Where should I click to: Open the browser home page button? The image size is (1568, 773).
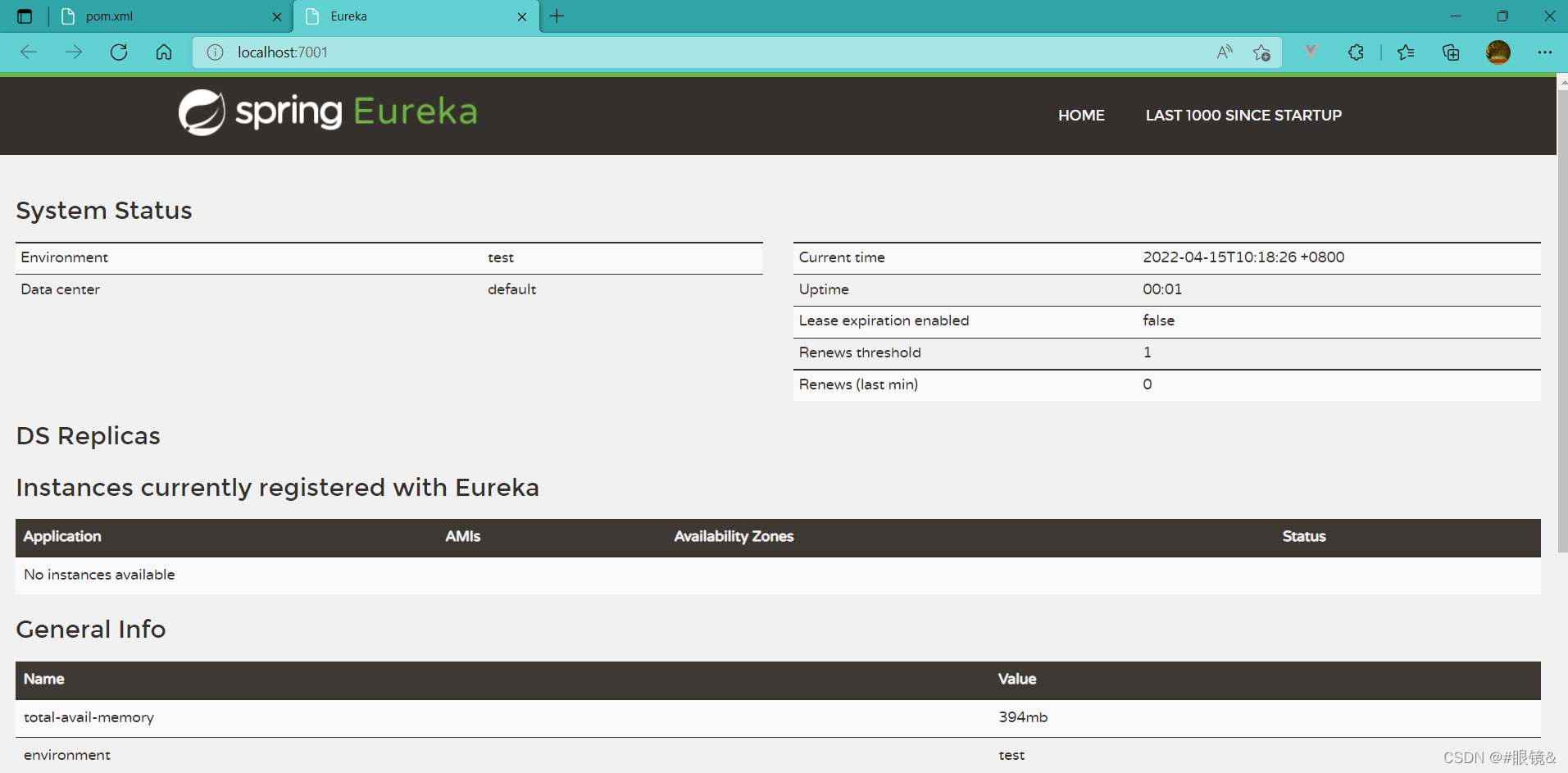(164, 52)
